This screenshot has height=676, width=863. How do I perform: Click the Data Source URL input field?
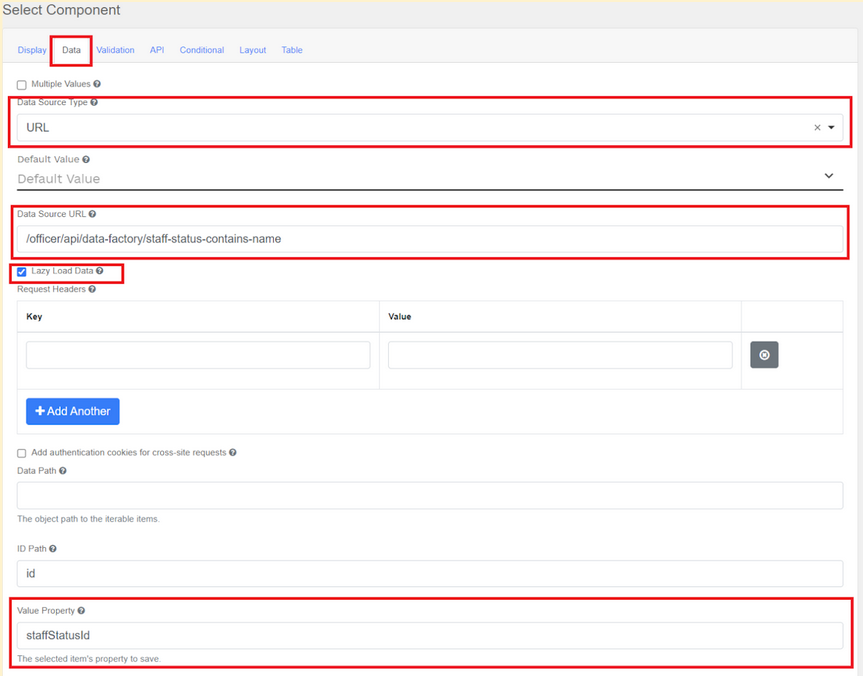(x=430, y=238)
